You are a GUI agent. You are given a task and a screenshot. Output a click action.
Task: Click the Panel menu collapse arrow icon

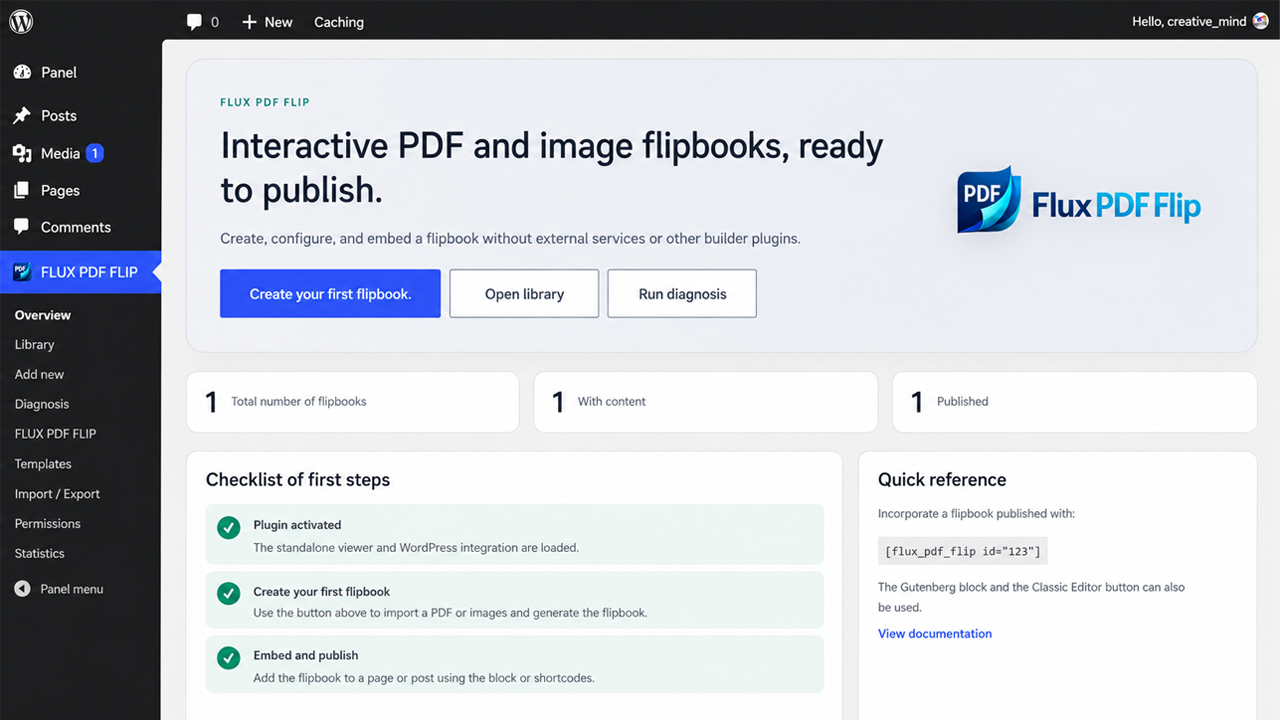pos(22,589)
